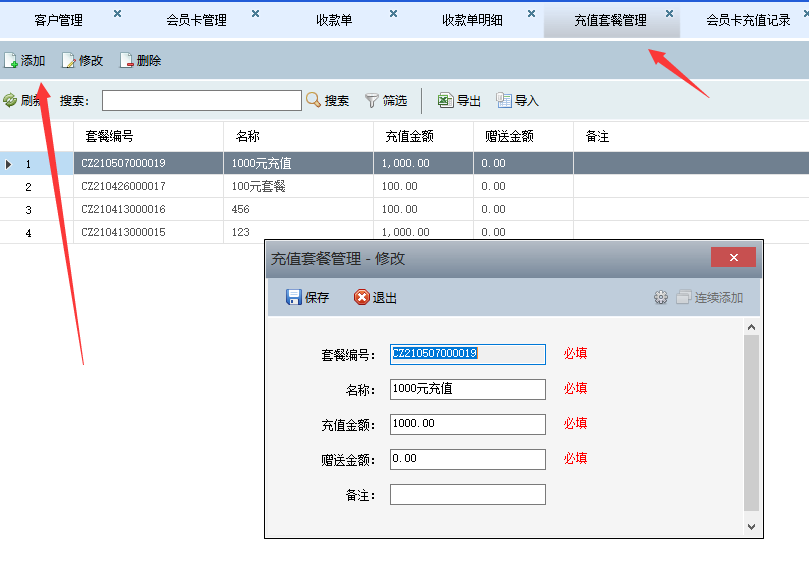Viewport: 809px width, 580px height.
Task: Click the dialog scrollbar down arrow
Action: (x=752, y=526)
